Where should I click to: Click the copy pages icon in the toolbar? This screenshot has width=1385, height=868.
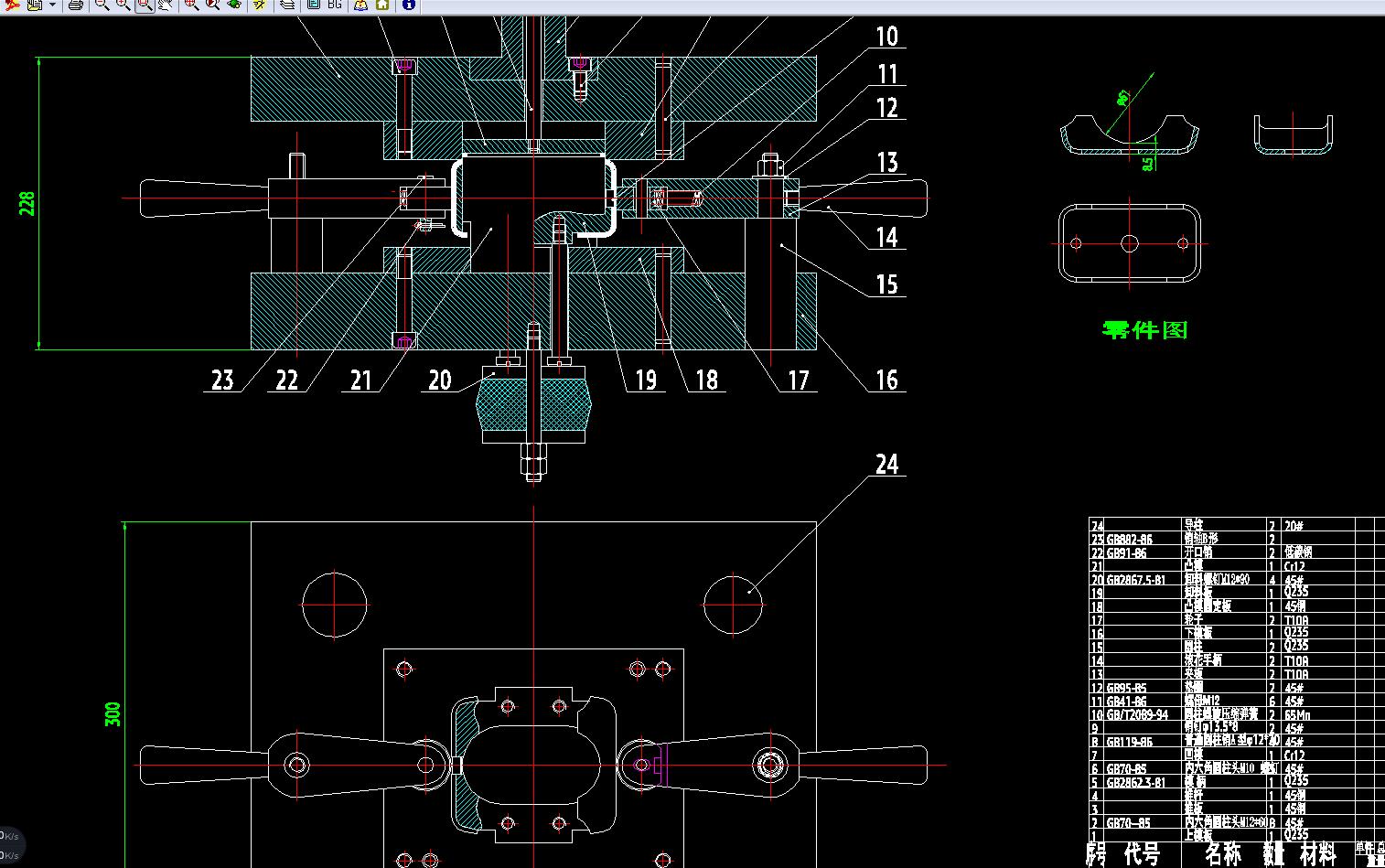pos(34,5)
